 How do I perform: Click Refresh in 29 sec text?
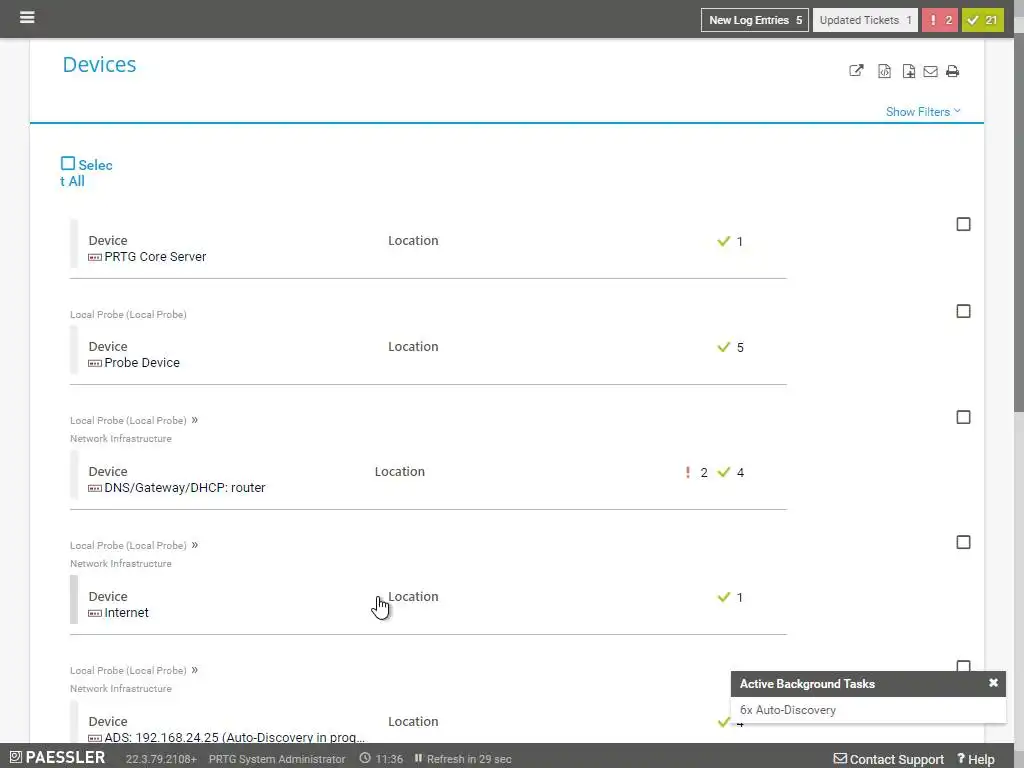[469, 759]
